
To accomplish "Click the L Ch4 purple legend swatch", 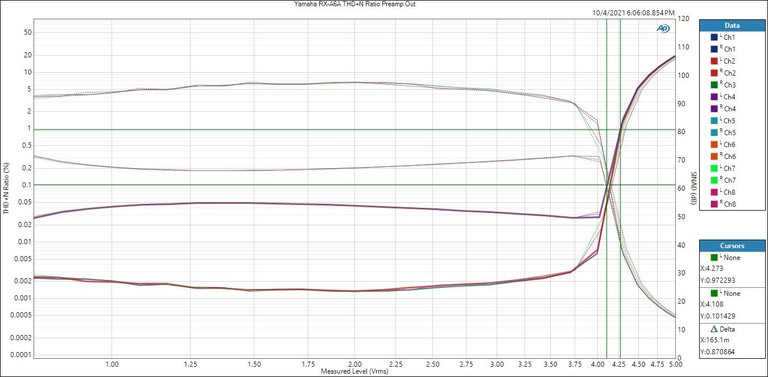I will click(x=714, y=97).
